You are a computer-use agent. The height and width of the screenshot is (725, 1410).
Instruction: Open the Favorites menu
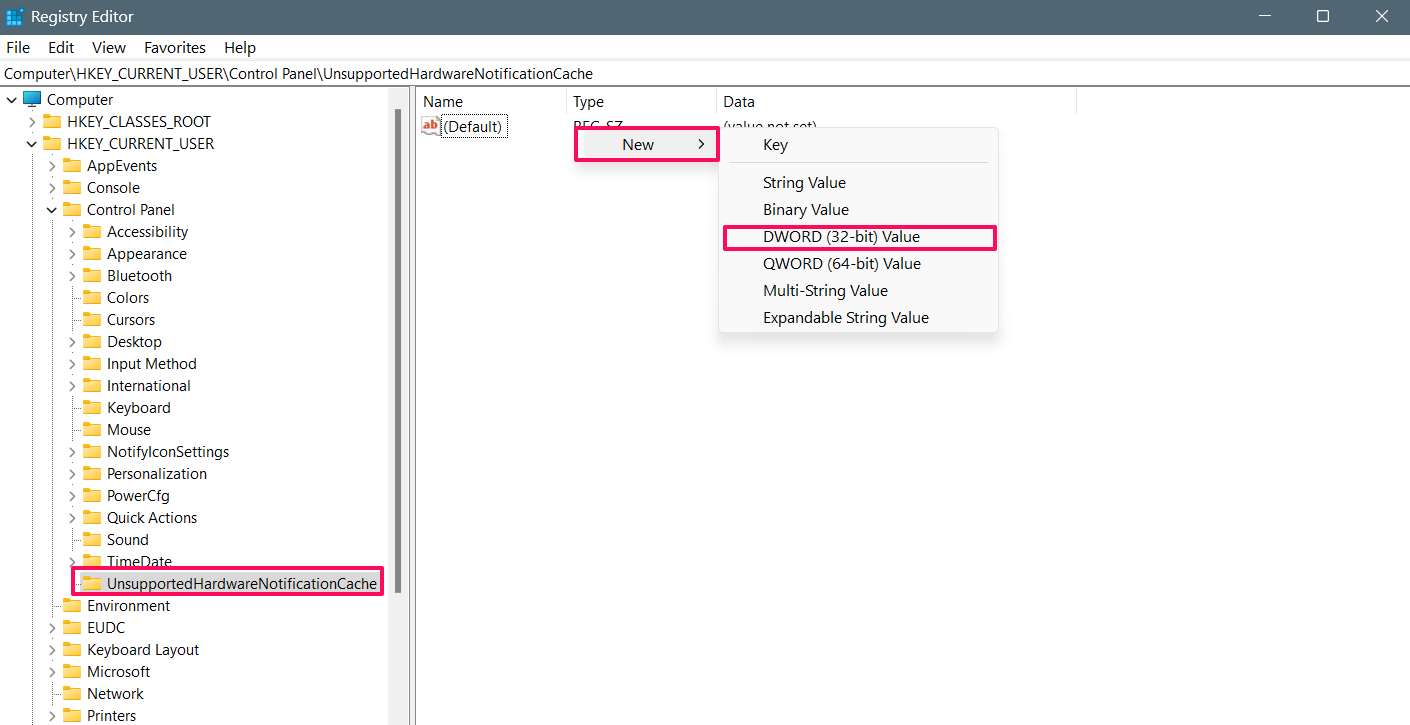click(175, 47)
